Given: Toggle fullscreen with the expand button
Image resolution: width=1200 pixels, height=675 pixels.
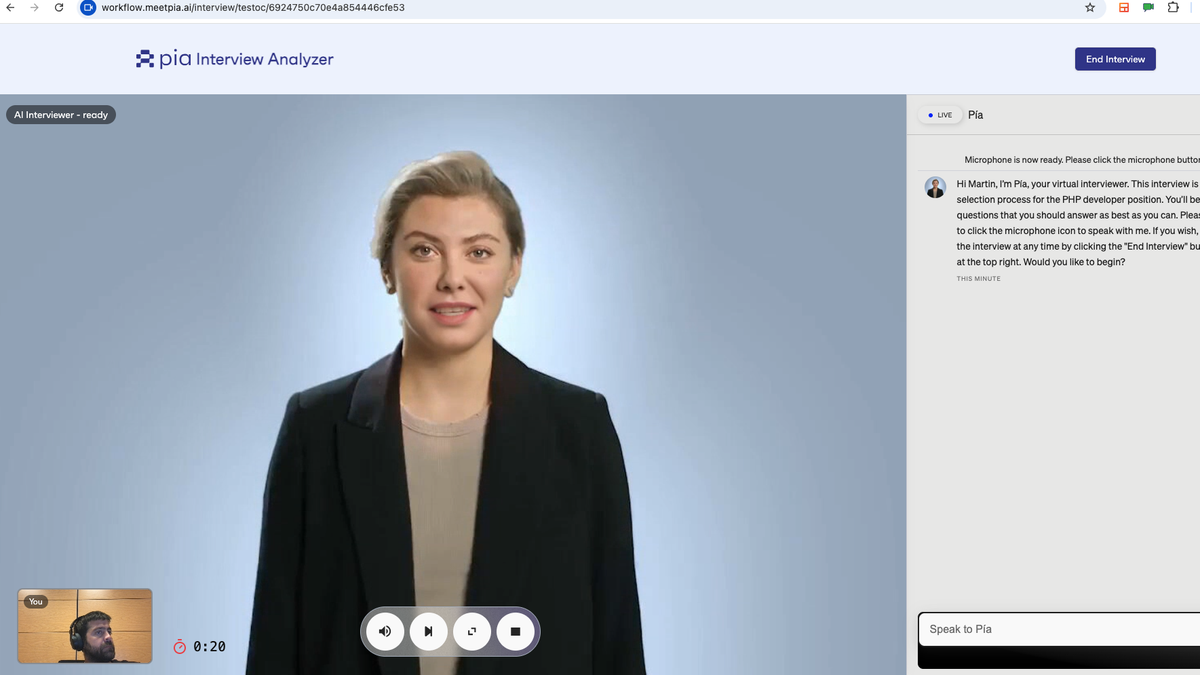Looking at the screenshot, I should pyautogui.click(x=472, y=631).
